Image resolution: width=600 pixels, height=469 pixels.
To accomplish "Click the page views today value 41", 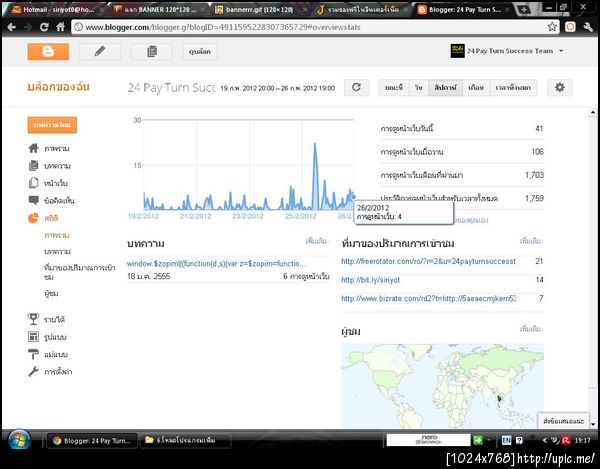I will (x=539, y=129).
